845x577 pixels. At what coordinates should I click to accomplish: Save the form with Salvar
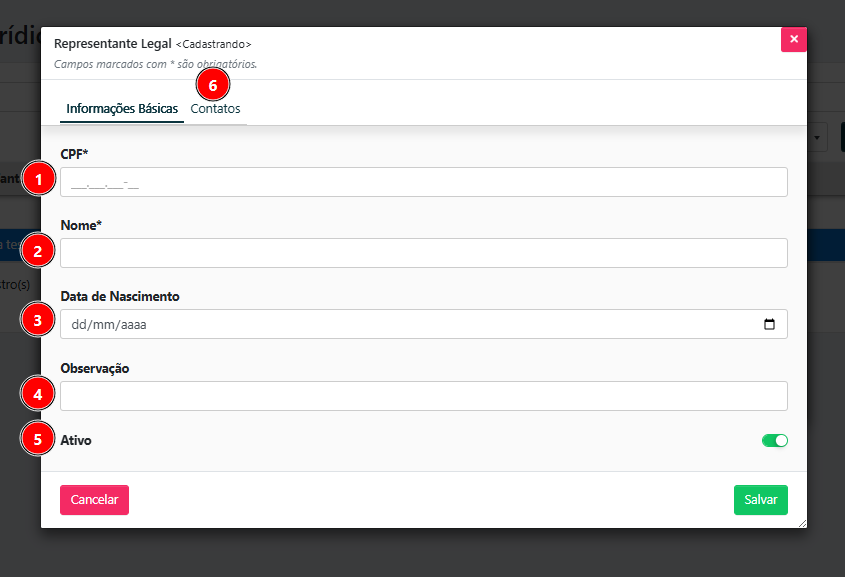(760, 500)
